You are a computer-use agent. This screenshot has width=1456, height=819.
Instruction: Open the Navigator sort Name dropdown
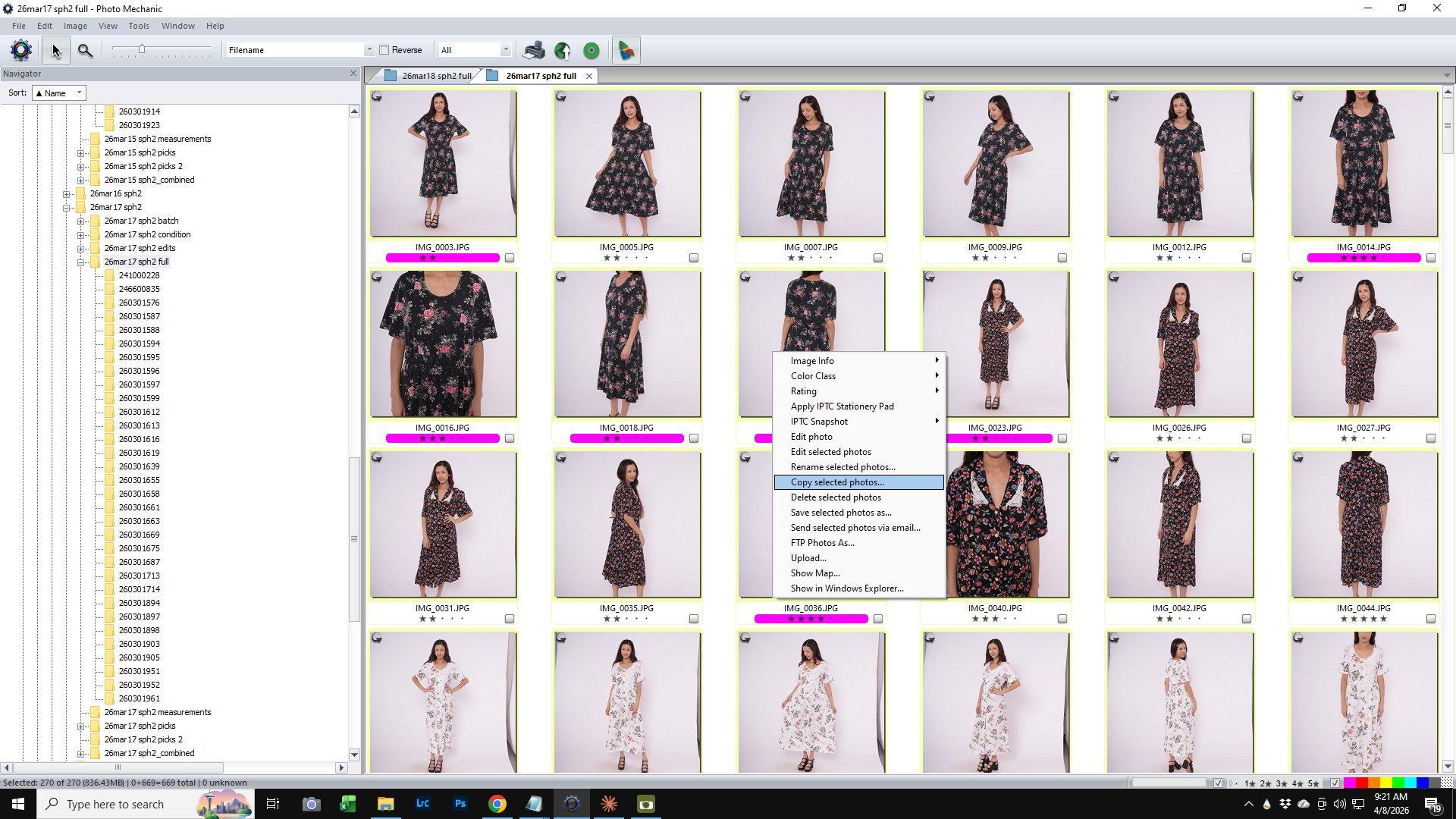[x=59, y=93]
